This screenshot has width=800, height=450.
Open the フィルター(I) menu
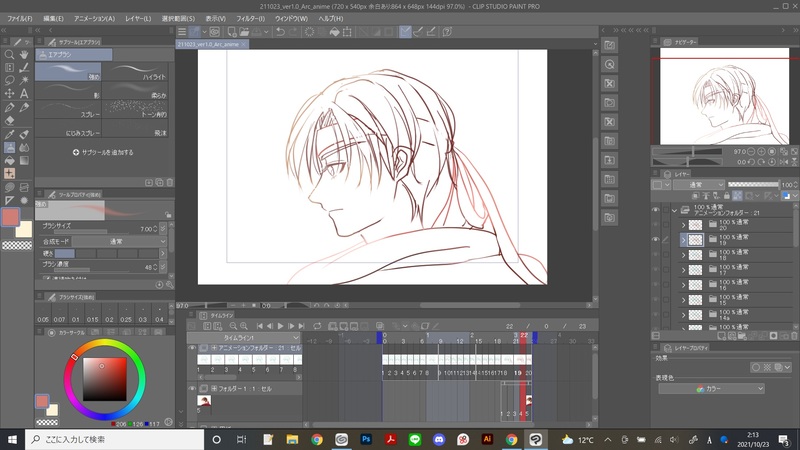click(x=251, y=19)
